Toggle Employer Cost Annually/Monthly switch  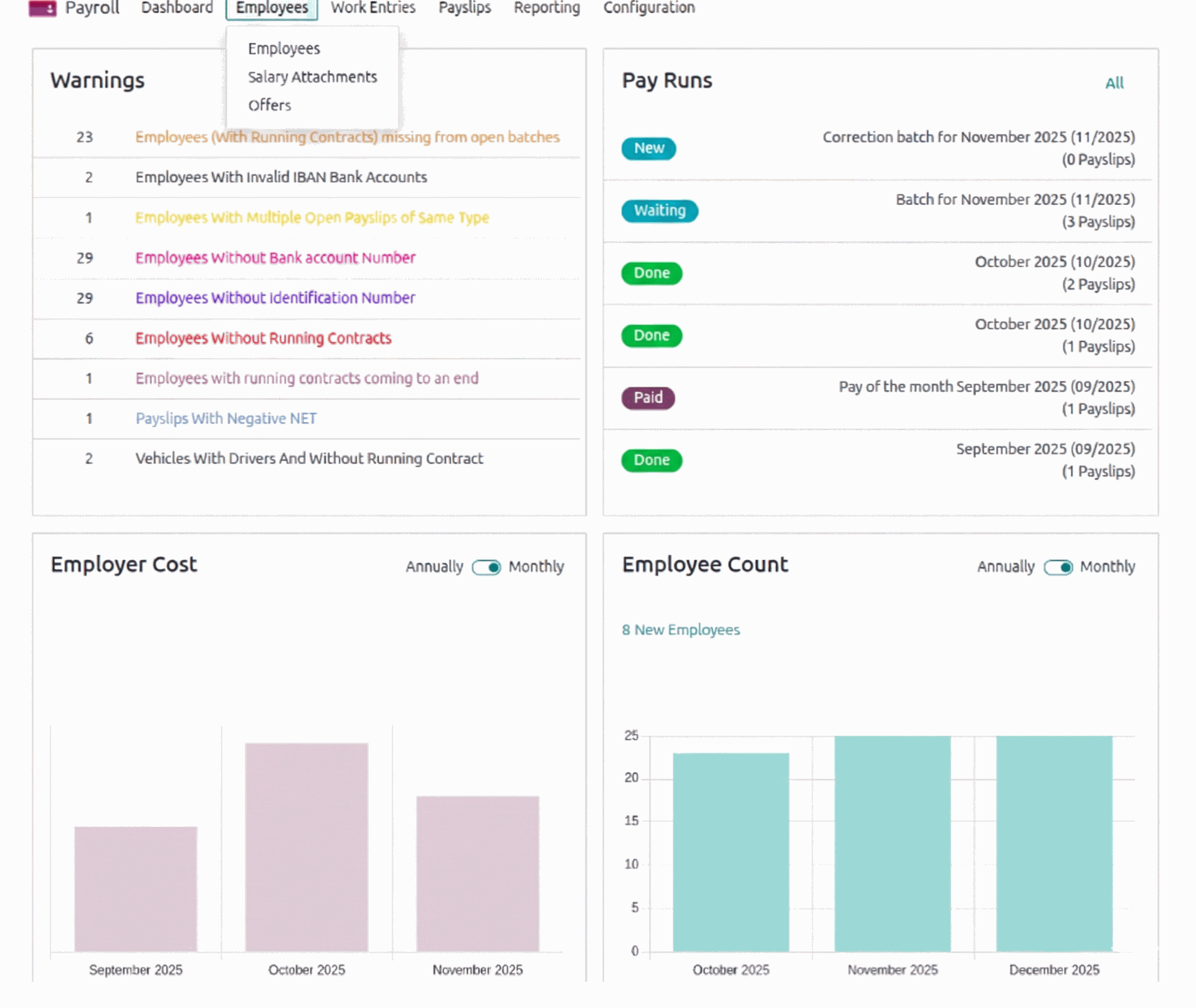point(486,567)
